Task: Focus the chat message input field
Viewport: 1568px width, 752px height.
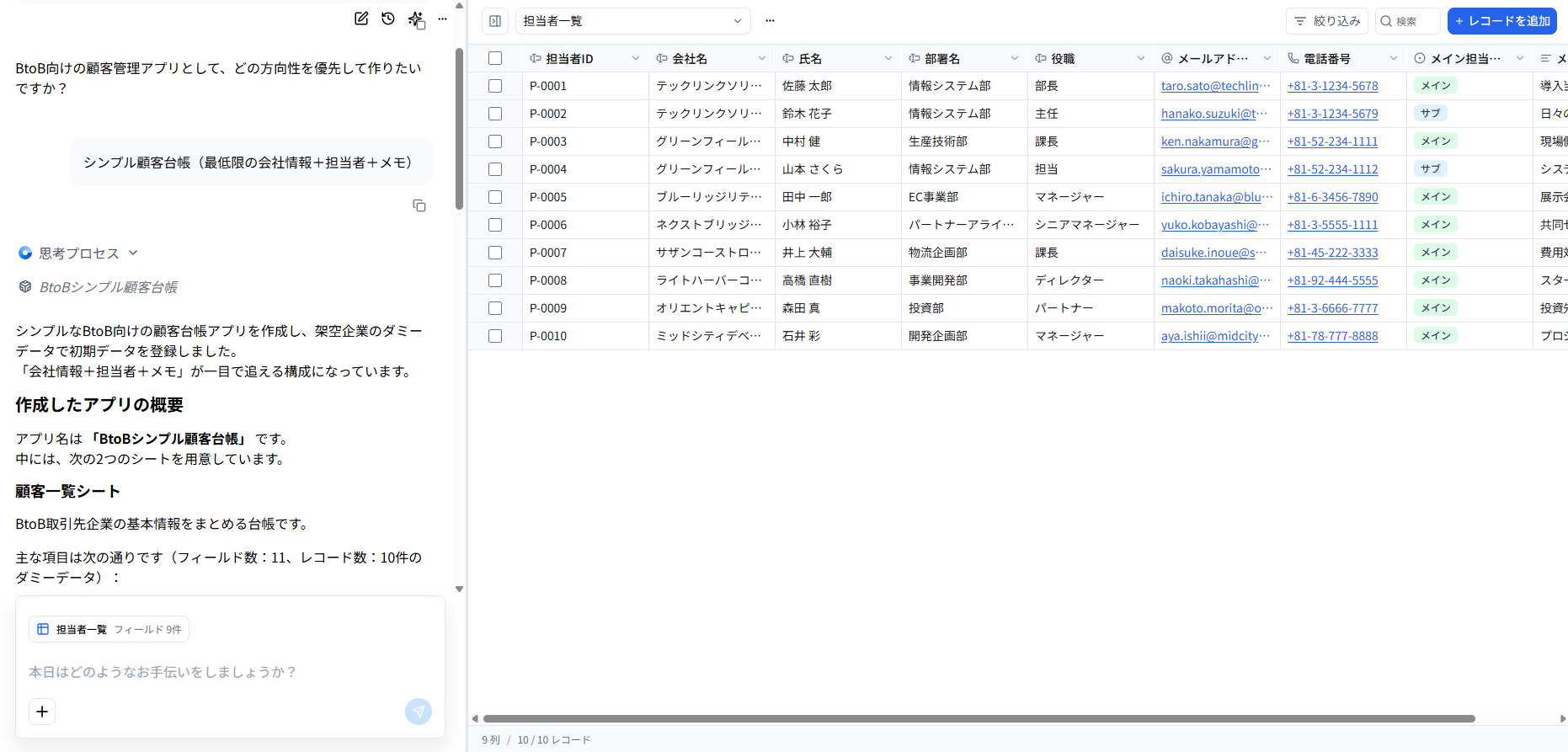Action: (229, 672)
